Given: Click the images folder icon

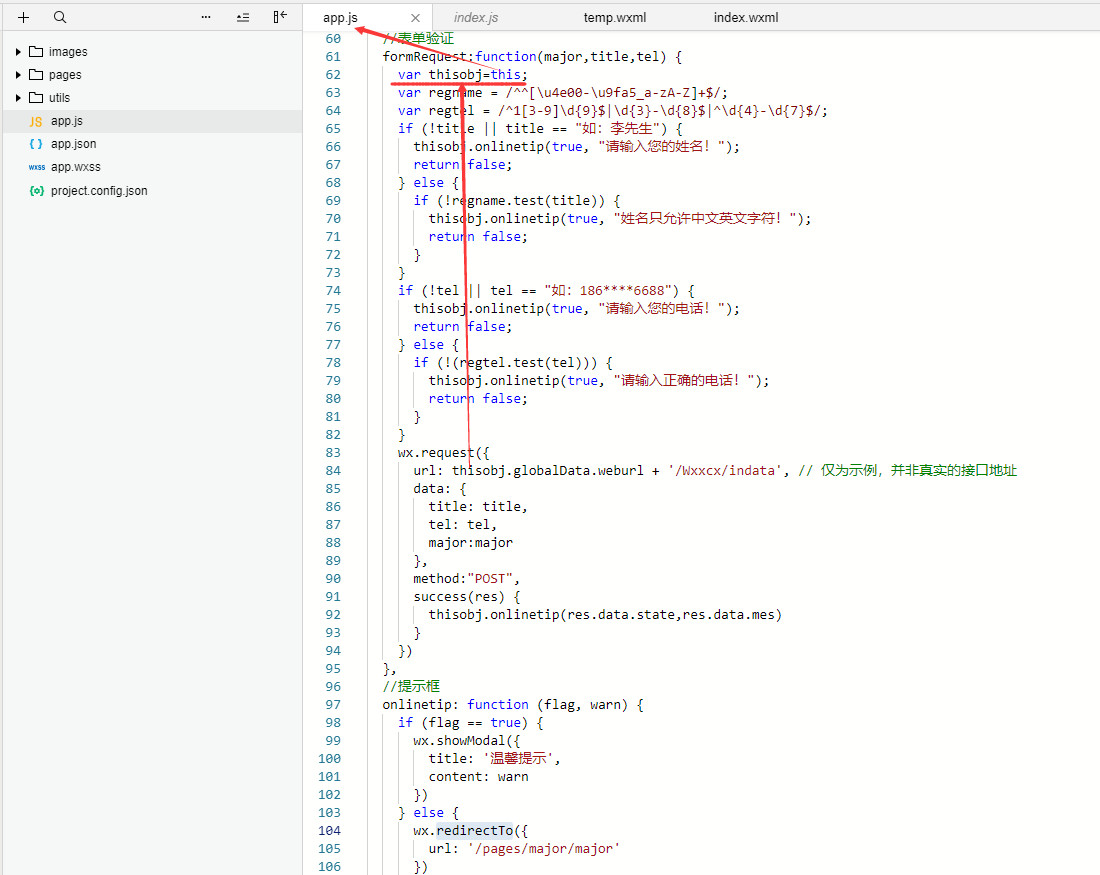Looking at the screenshot, I should click(36, 52).
